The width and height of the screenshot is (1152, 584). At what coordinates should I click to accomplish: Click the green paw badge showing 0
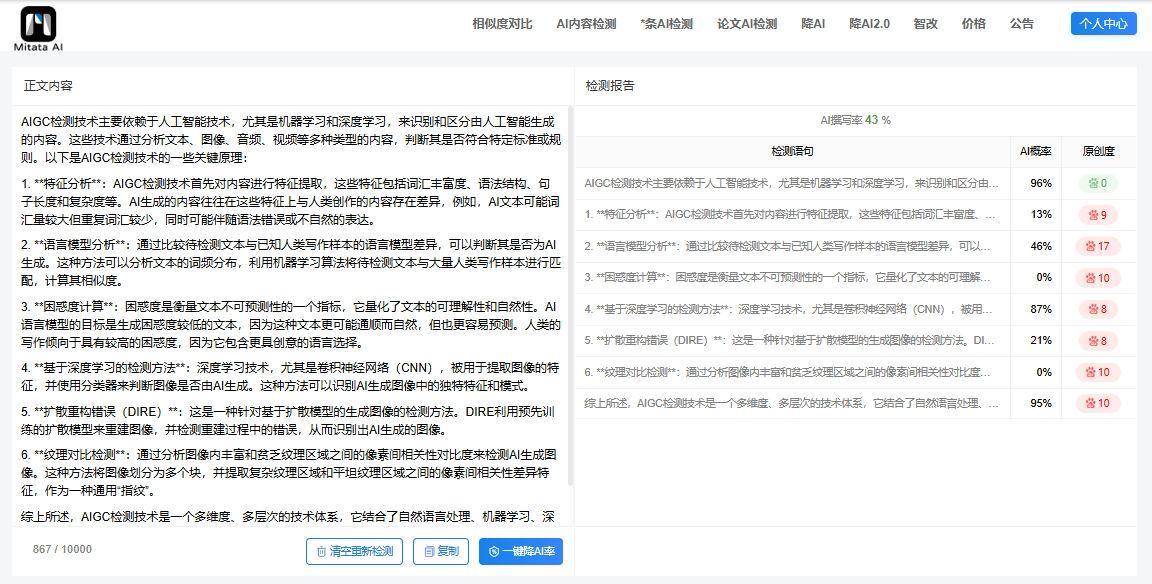[x=1100, y=183]
